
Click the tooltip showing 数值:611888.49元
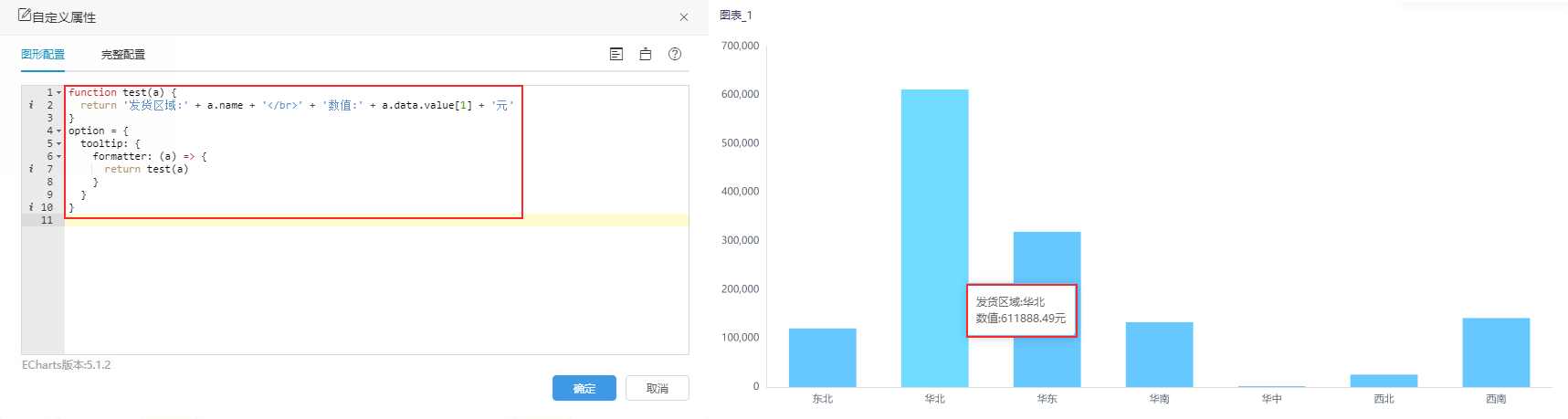[x=1022, y=310]
